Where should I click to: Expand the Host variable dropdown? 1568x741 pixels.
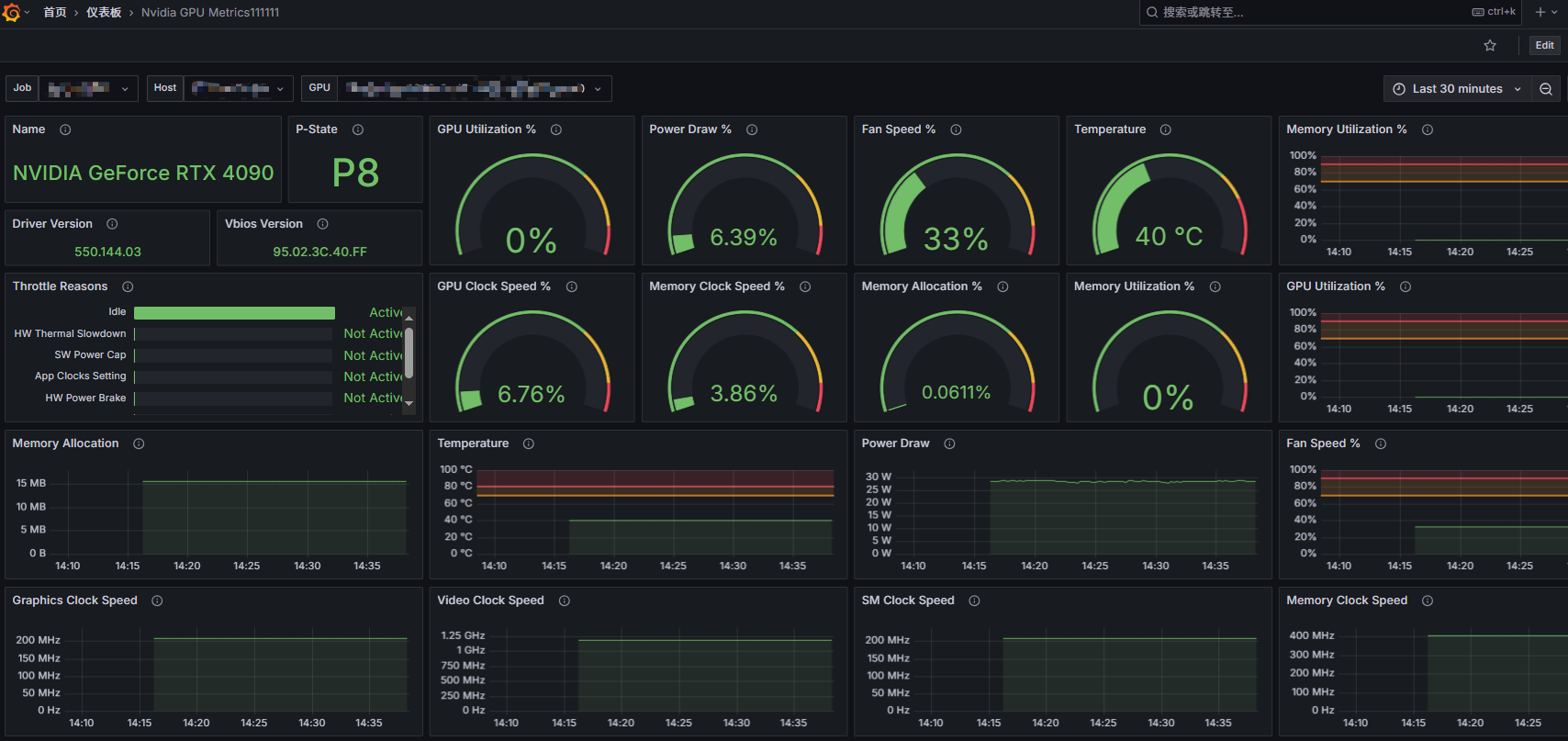pyautogui.click(x=239, y=88)
